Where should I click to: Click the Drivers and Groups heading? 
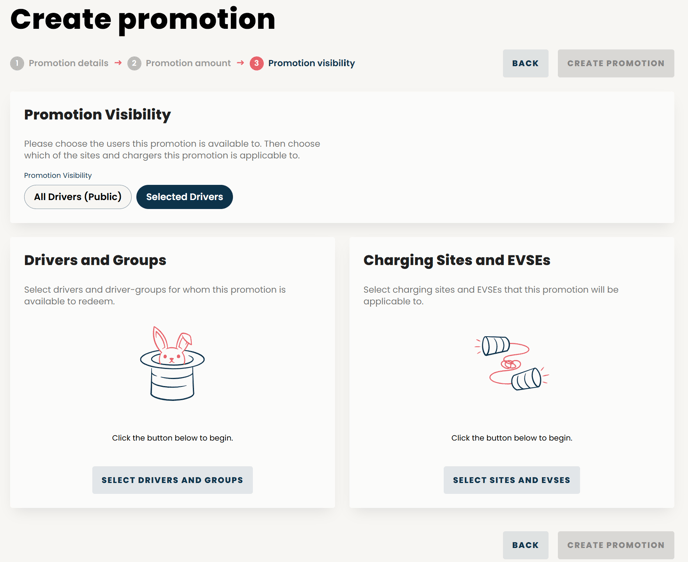coord(95,260)
